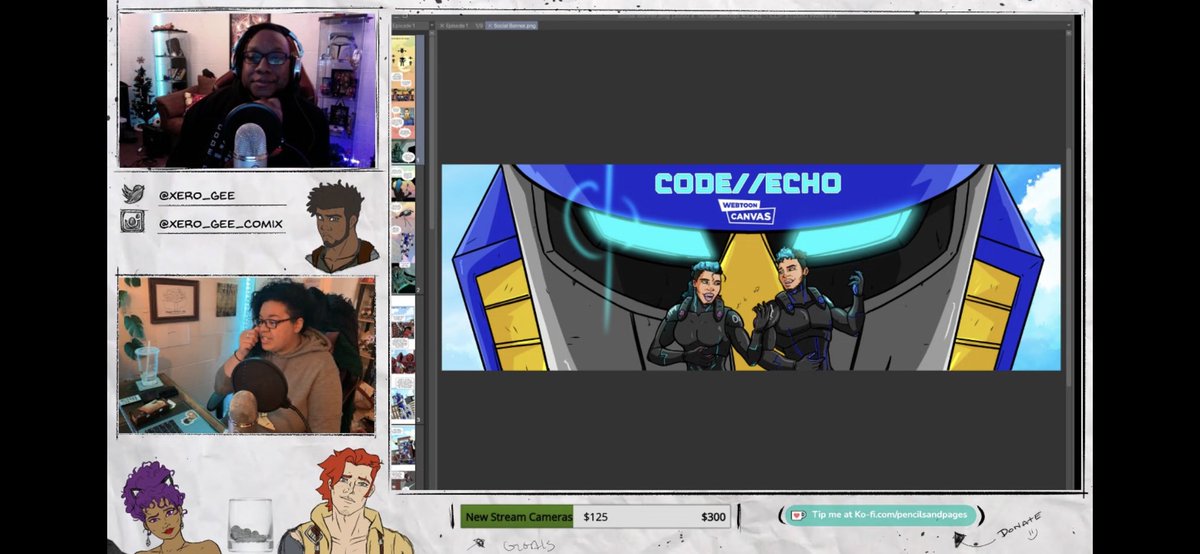Click the bottom webcam feed
Viewport: 1200px width, 554px height.
pyautogui.click(x=247, y=355)
